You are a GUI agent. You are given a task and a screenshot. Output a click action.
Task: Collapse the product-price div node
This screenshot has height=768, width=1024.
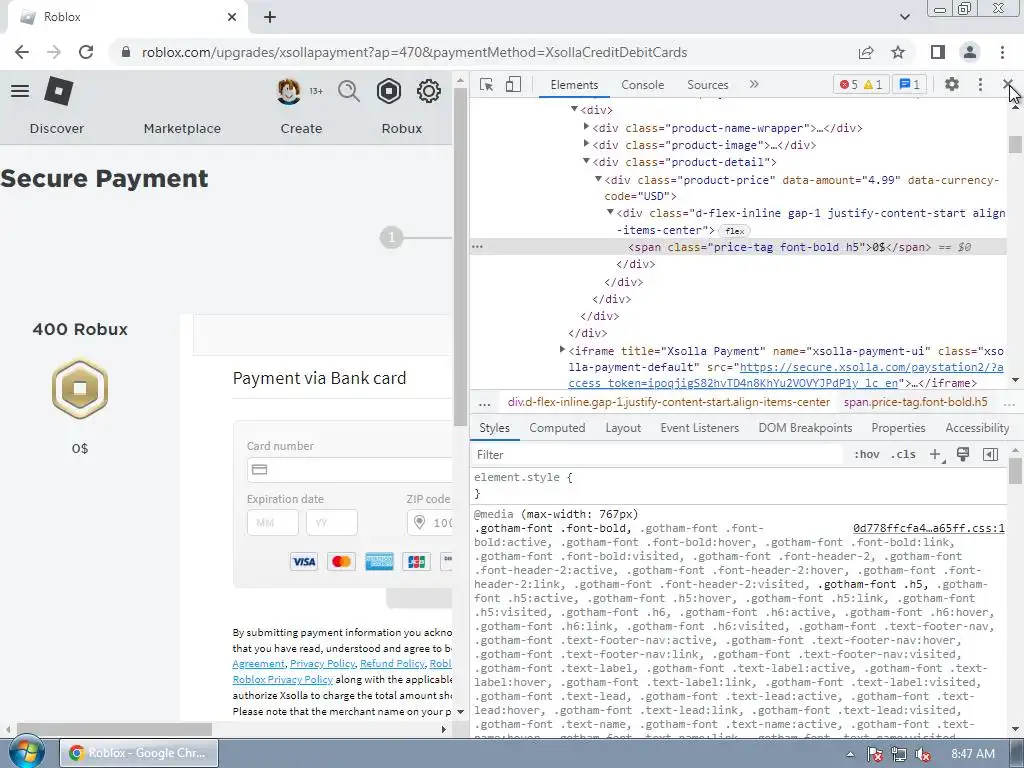pyautogui.click(x=598, y=179)
